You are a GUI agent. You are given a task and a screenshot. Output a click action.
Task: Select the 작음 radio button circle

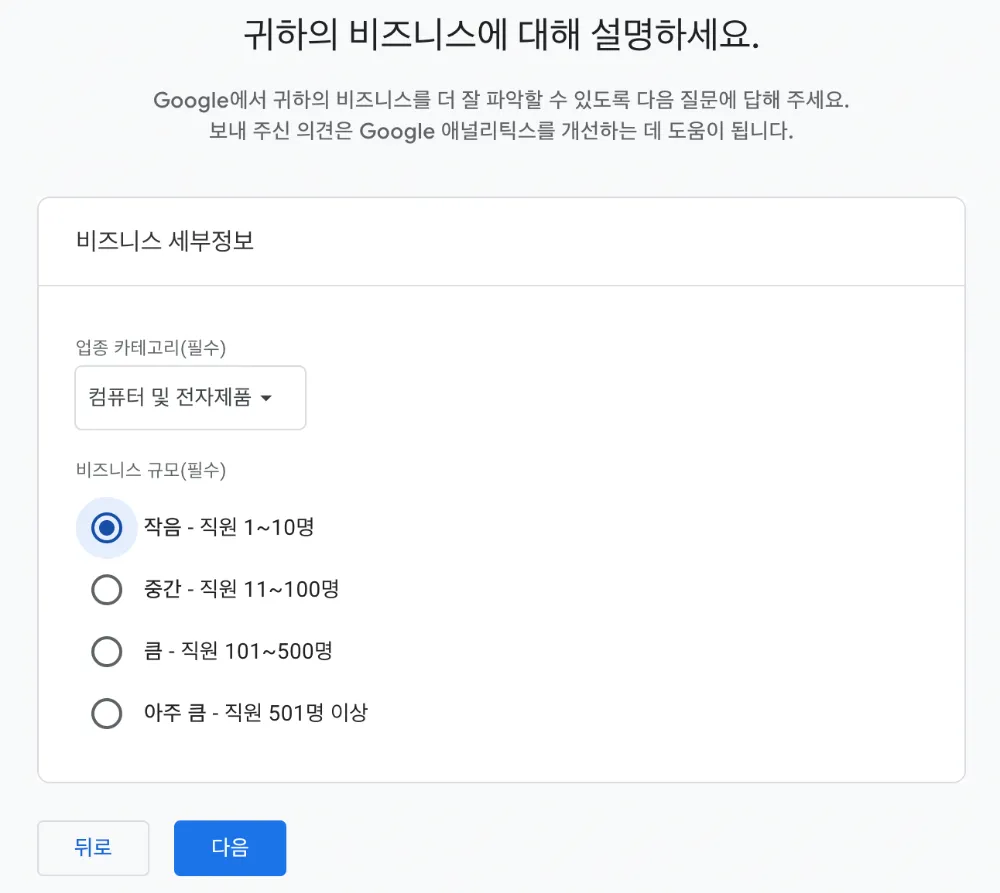tap(107, 527)
